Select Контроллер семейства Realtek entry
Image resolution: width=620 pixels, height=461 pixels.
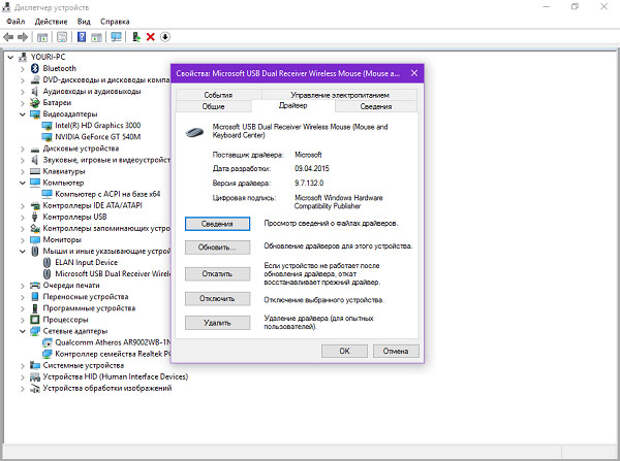pyautogui.click(x=112, y=354)
